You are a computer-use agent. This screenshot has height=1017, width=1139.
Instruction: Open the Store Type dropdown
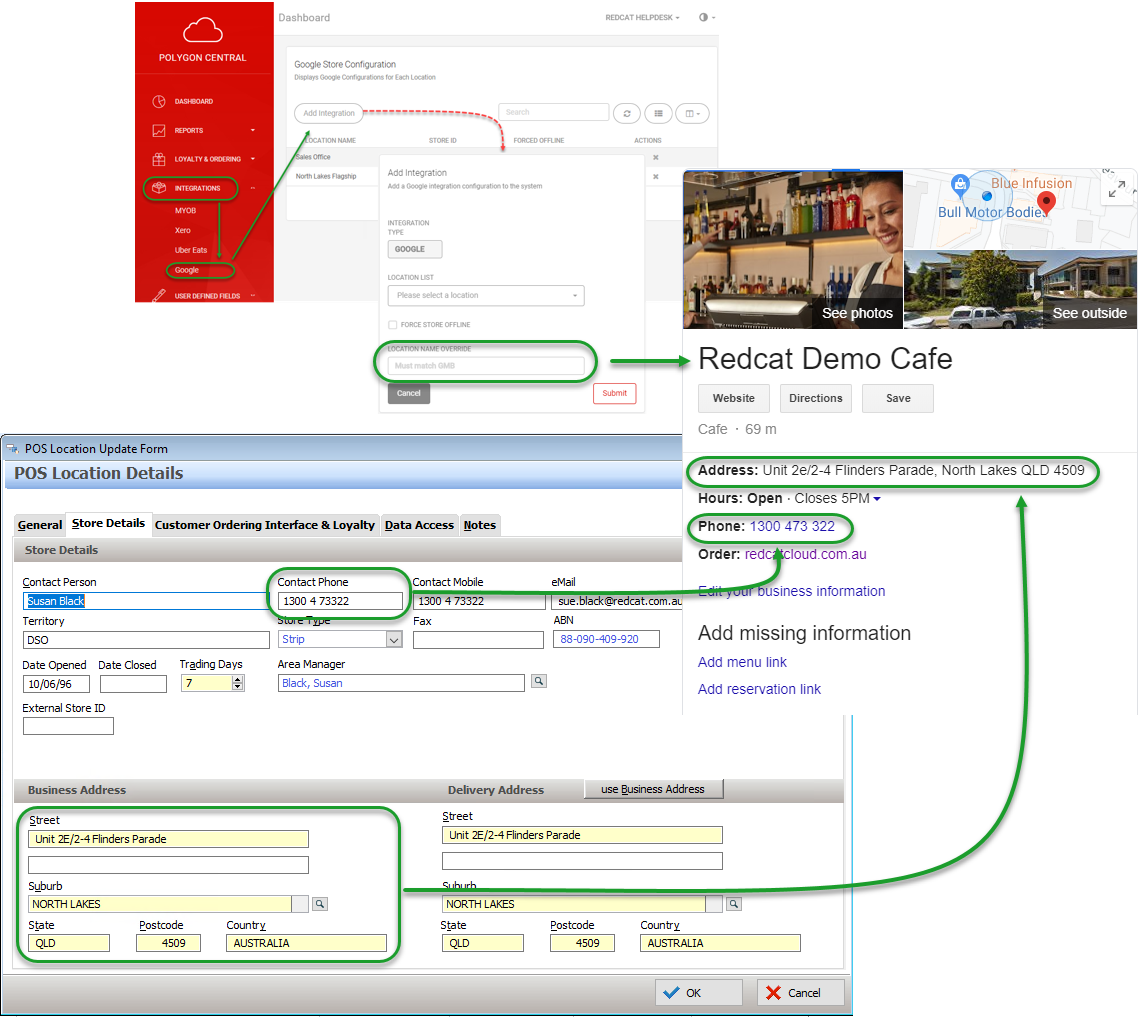[394, 639]
